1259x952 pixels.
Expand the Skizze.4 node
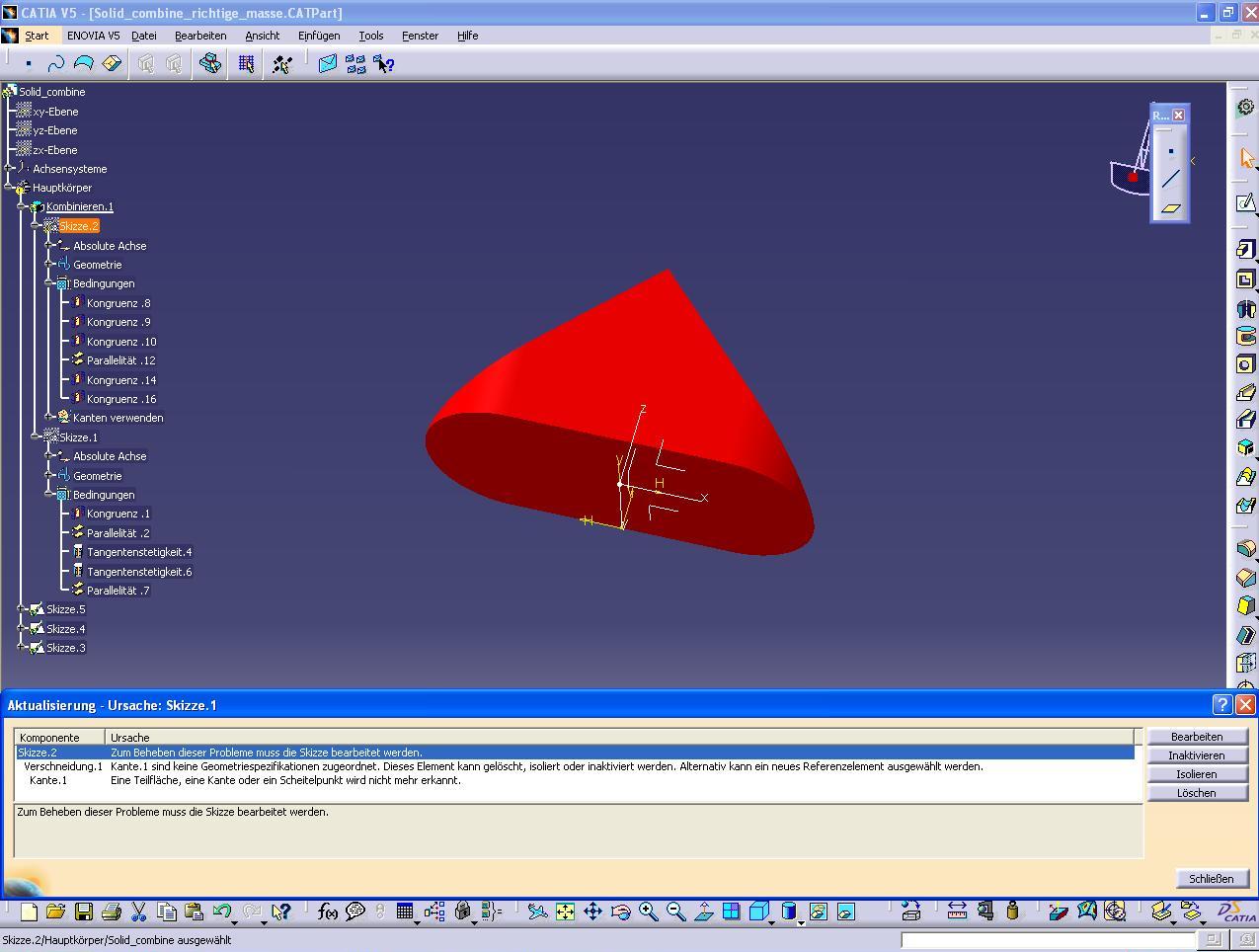point(22,629)
